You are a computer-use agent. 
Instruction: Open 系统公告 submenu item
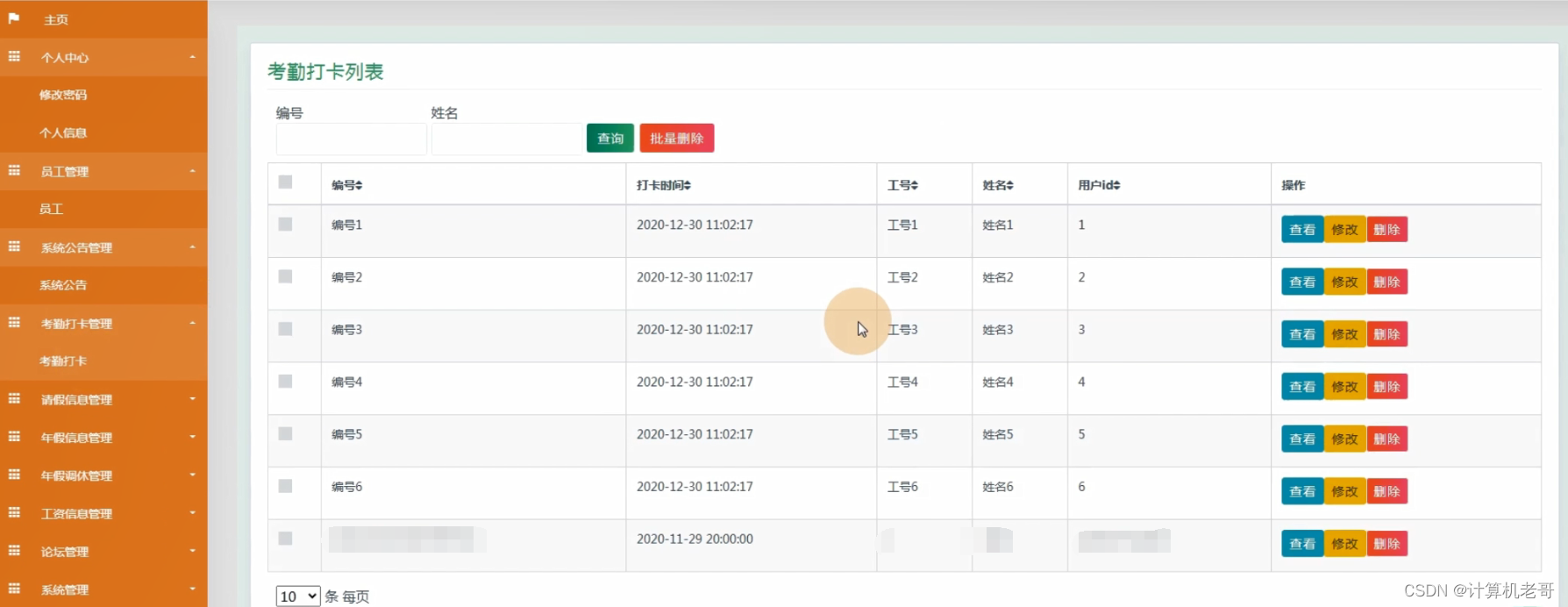(63, 285)
